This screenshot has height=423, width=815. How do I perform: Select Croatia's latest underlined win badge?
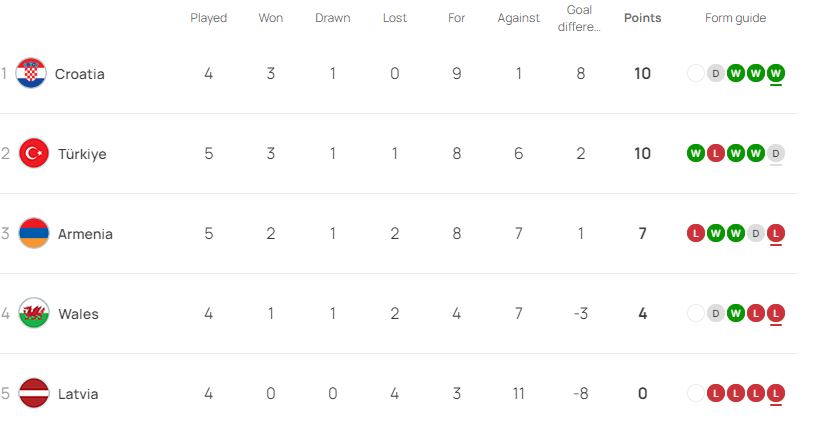(775, 73)
